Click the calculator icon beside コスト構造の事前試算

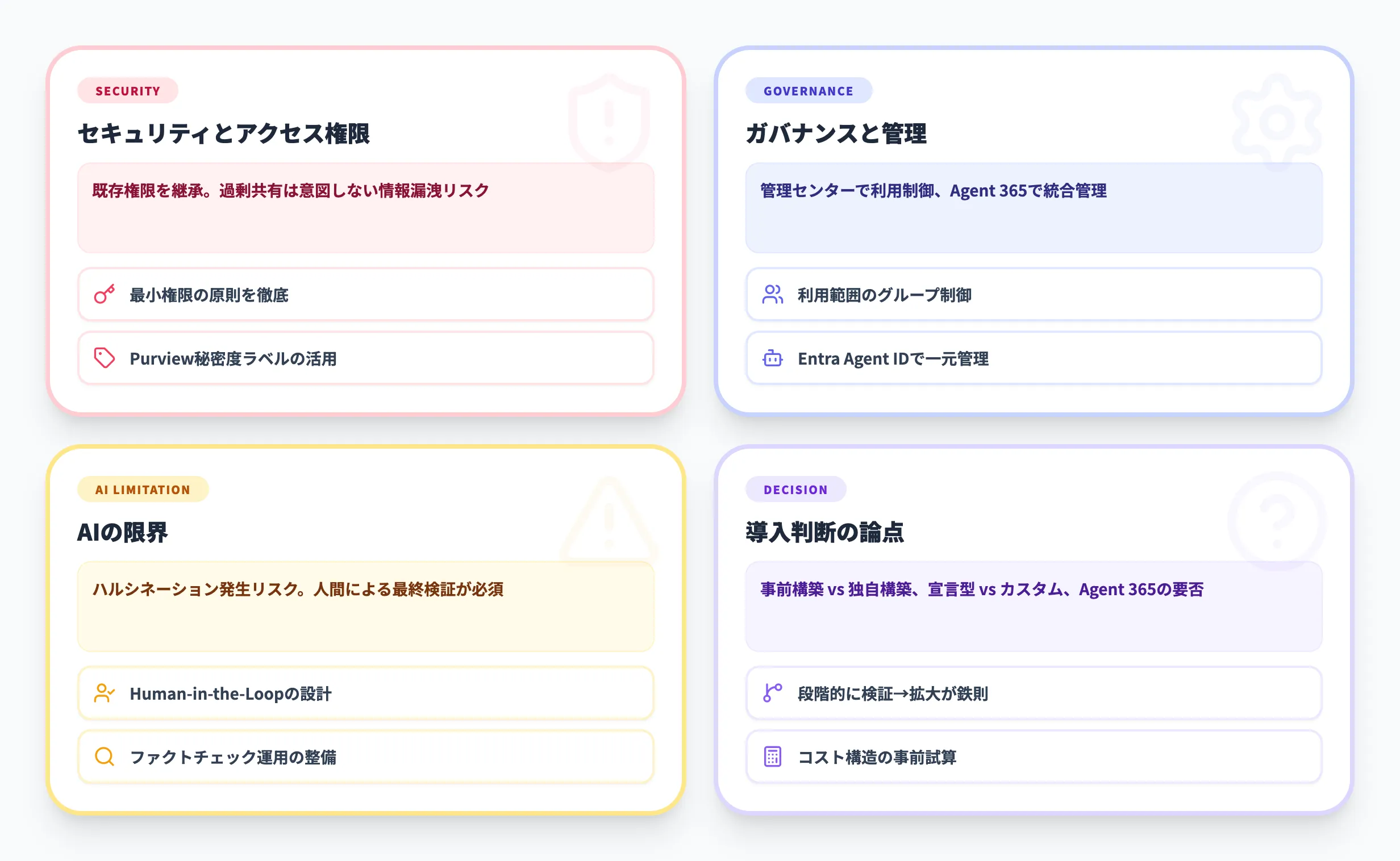point(772,757)
